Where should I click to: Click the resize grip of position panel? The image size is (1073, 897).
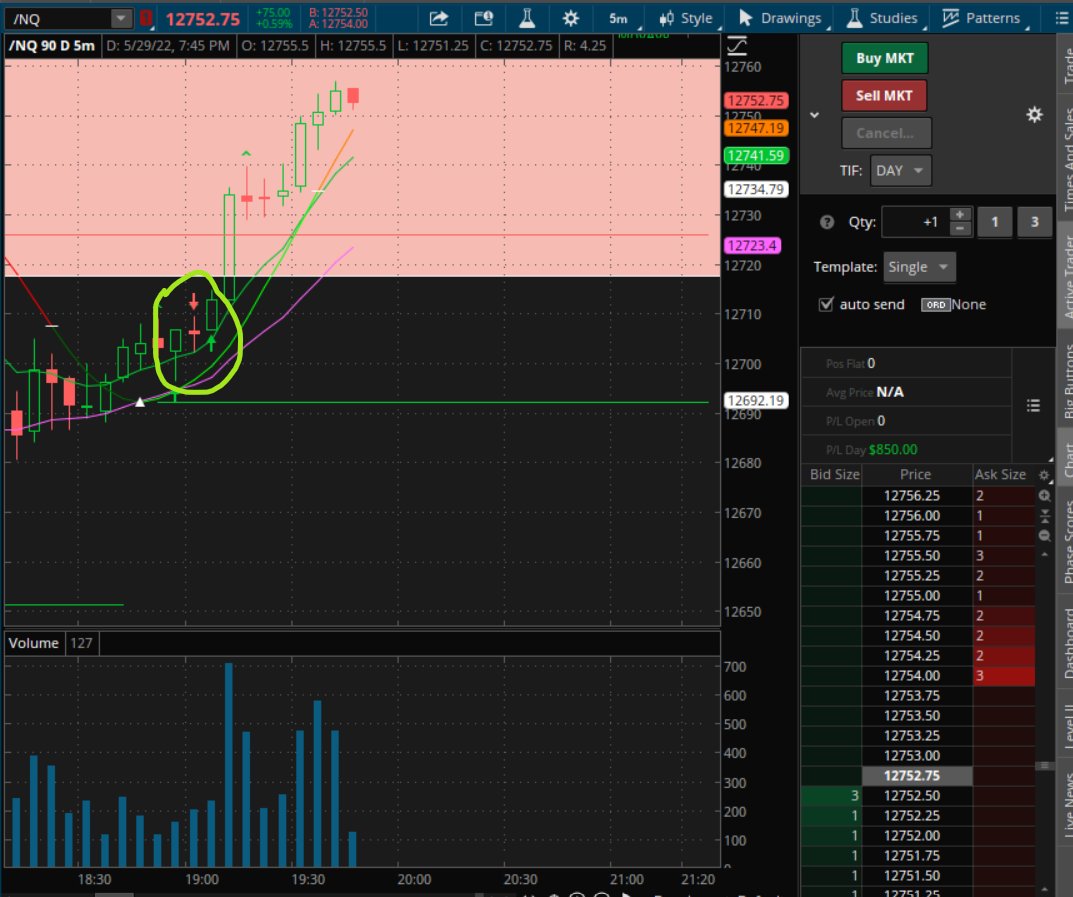(1050, 459)
